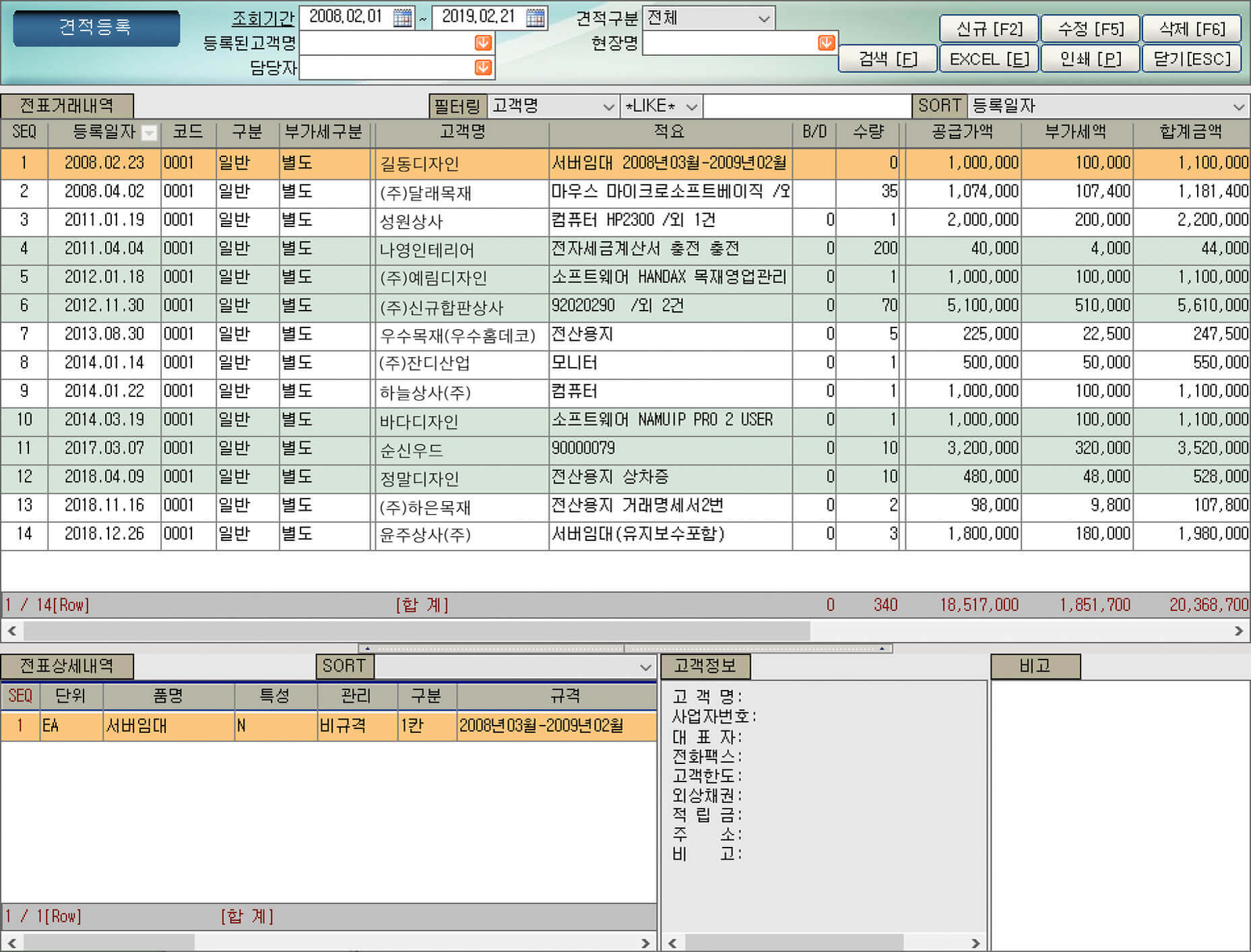Click main grid horizontal scrollbar thumb
The width and height of the screenshot is (1251, 952).
(x=417, y=631)
